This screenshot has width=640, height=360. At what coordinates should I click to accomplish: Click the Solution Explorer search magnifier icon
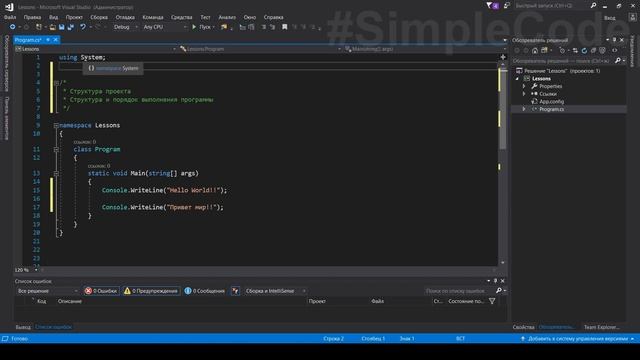pyautogui.click(x=618, y=61)
